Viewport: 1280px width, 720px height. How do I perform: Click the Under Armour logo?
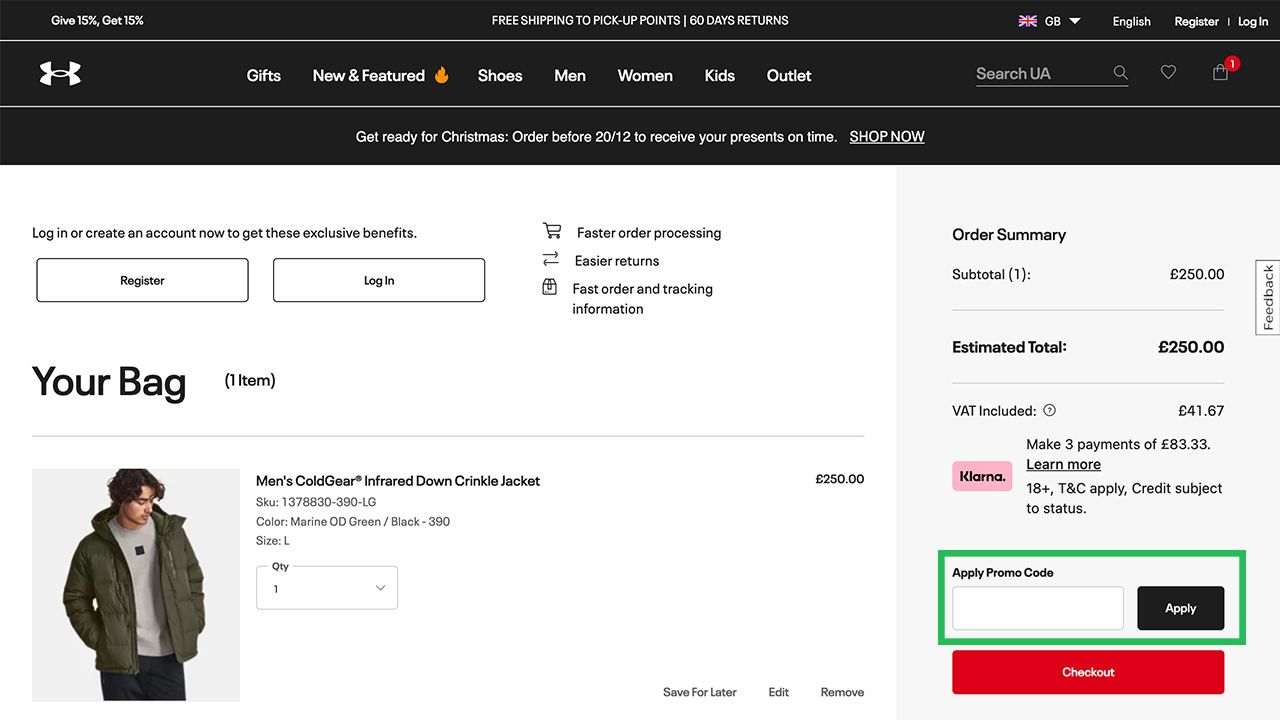pyautogui.click(x=60, y=73)
